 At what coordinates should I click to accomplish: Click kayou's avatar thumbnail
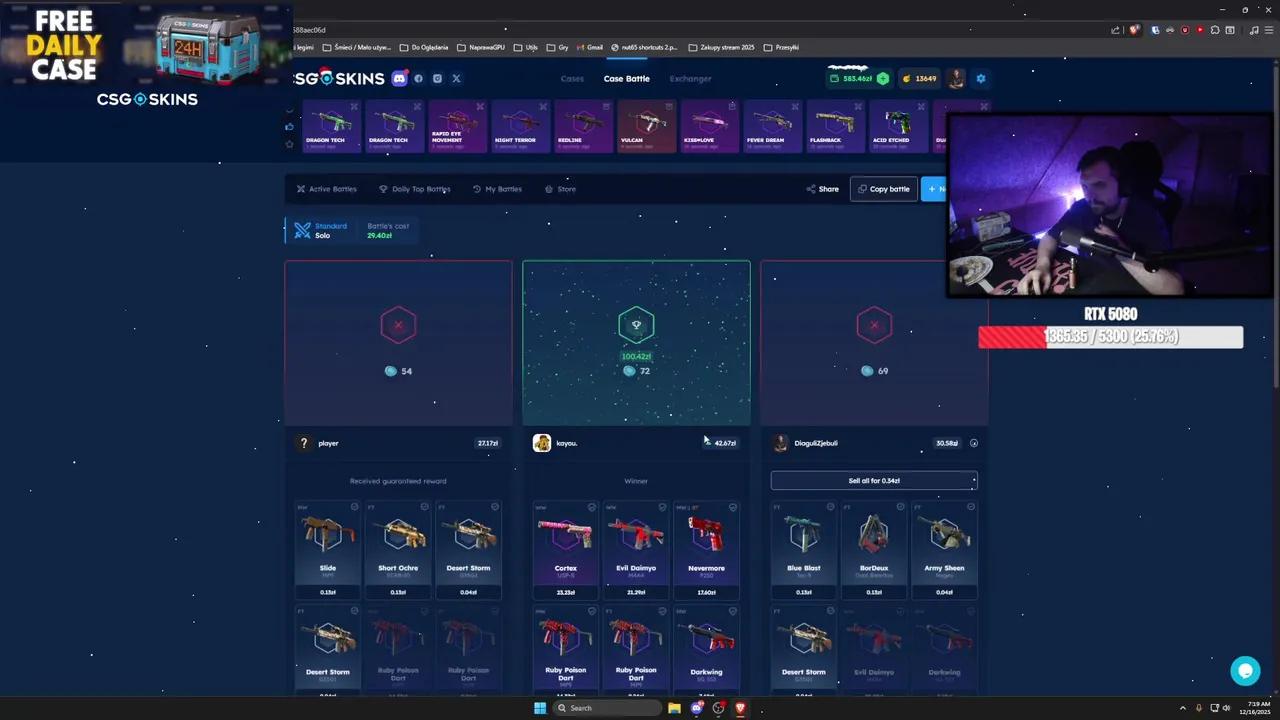541,443
